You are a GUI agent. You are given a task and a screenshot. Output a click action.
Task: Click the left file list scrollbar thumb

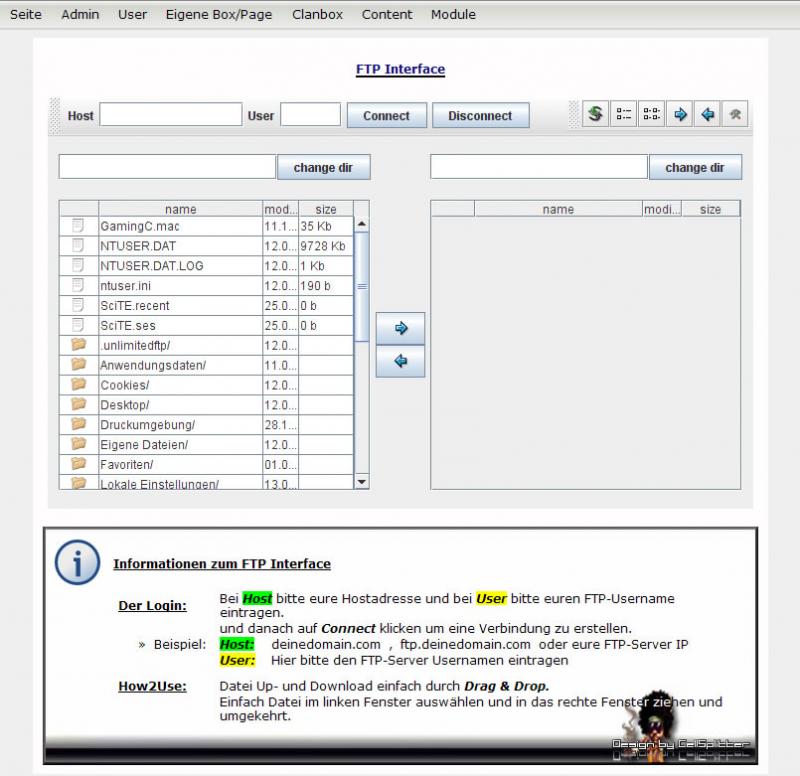361,287
